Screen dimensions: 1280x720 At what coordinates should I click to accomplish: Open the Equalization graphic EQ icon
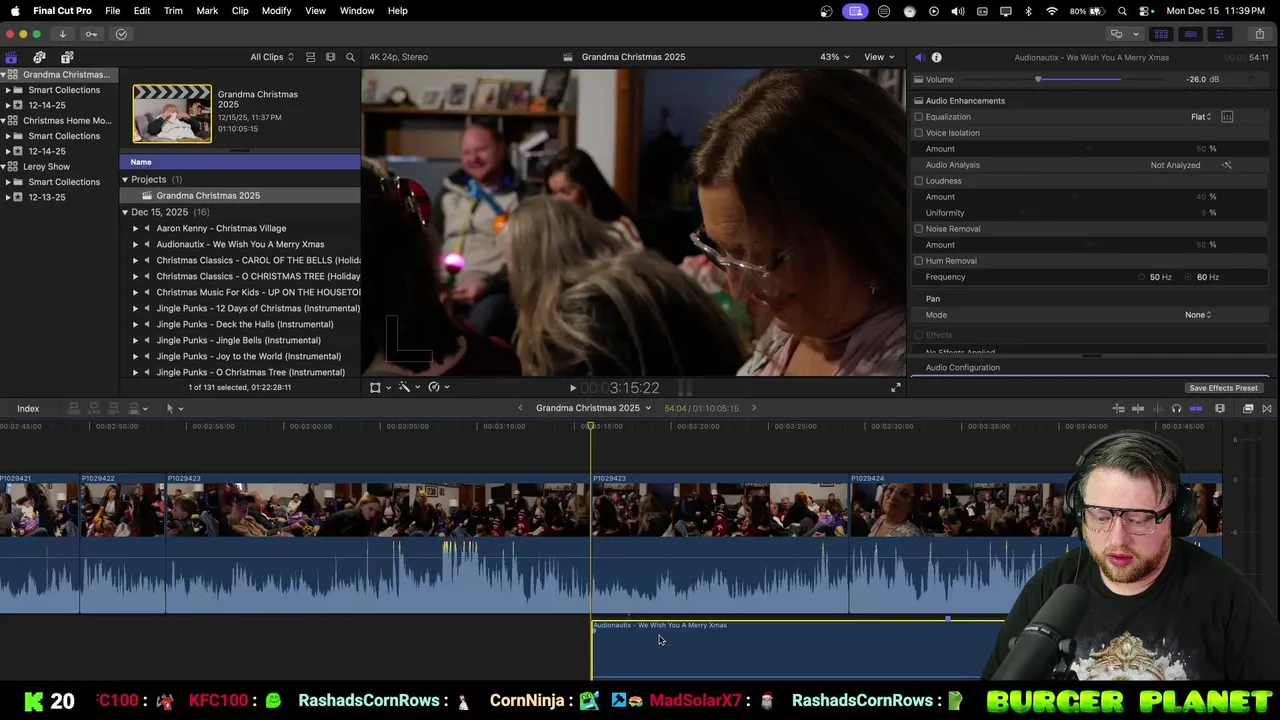coord(1227,117)
